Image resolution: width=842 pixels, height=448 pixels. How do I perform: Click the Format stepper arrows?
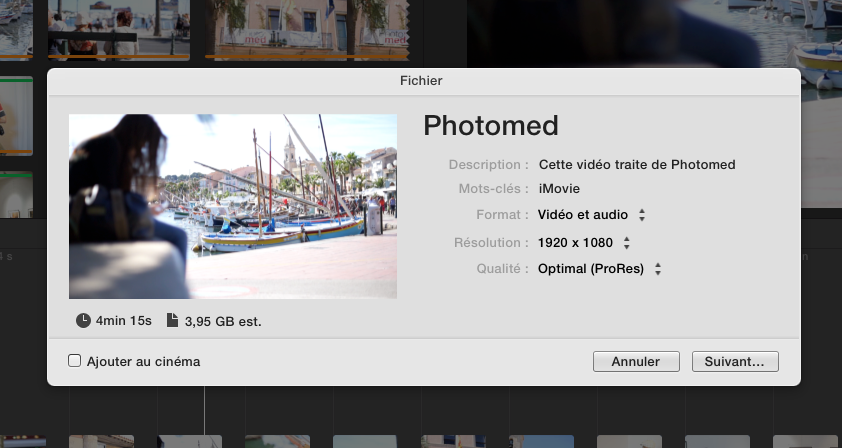(x=642, y=215)
